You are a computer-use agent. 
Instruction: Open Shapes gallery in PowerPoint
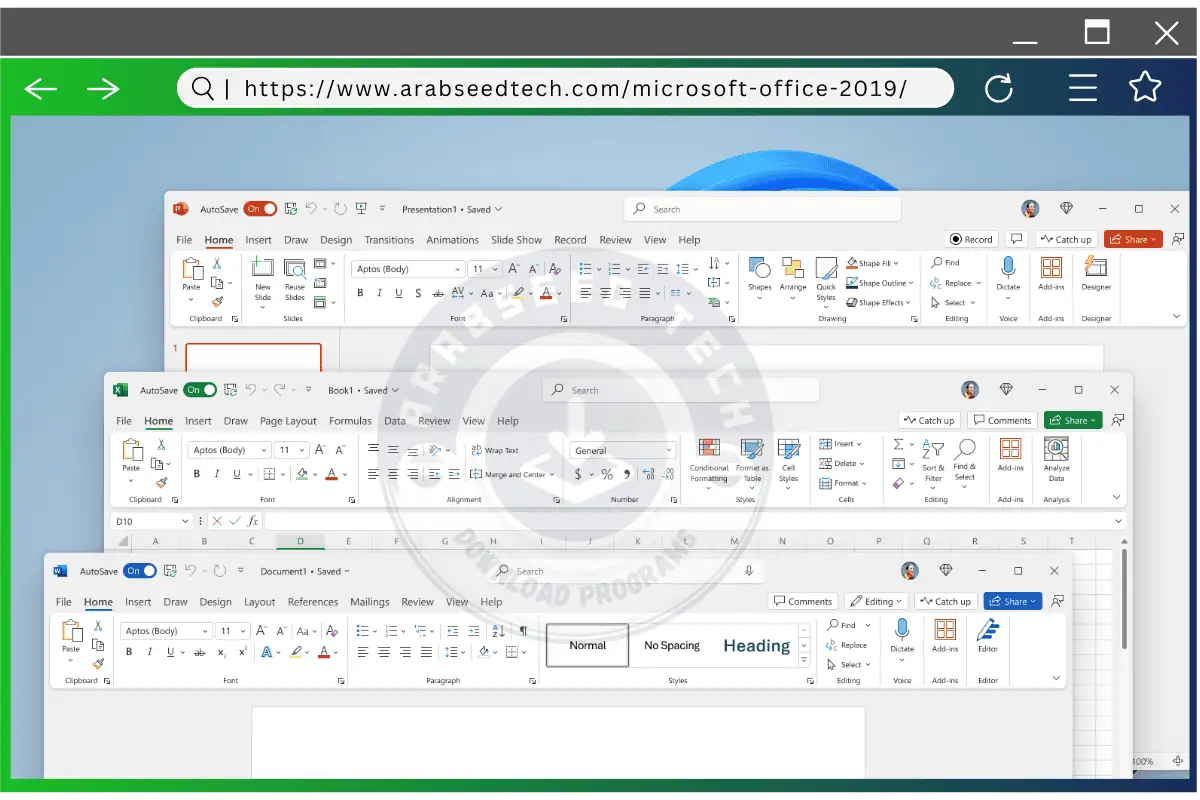tap(760, 270)
